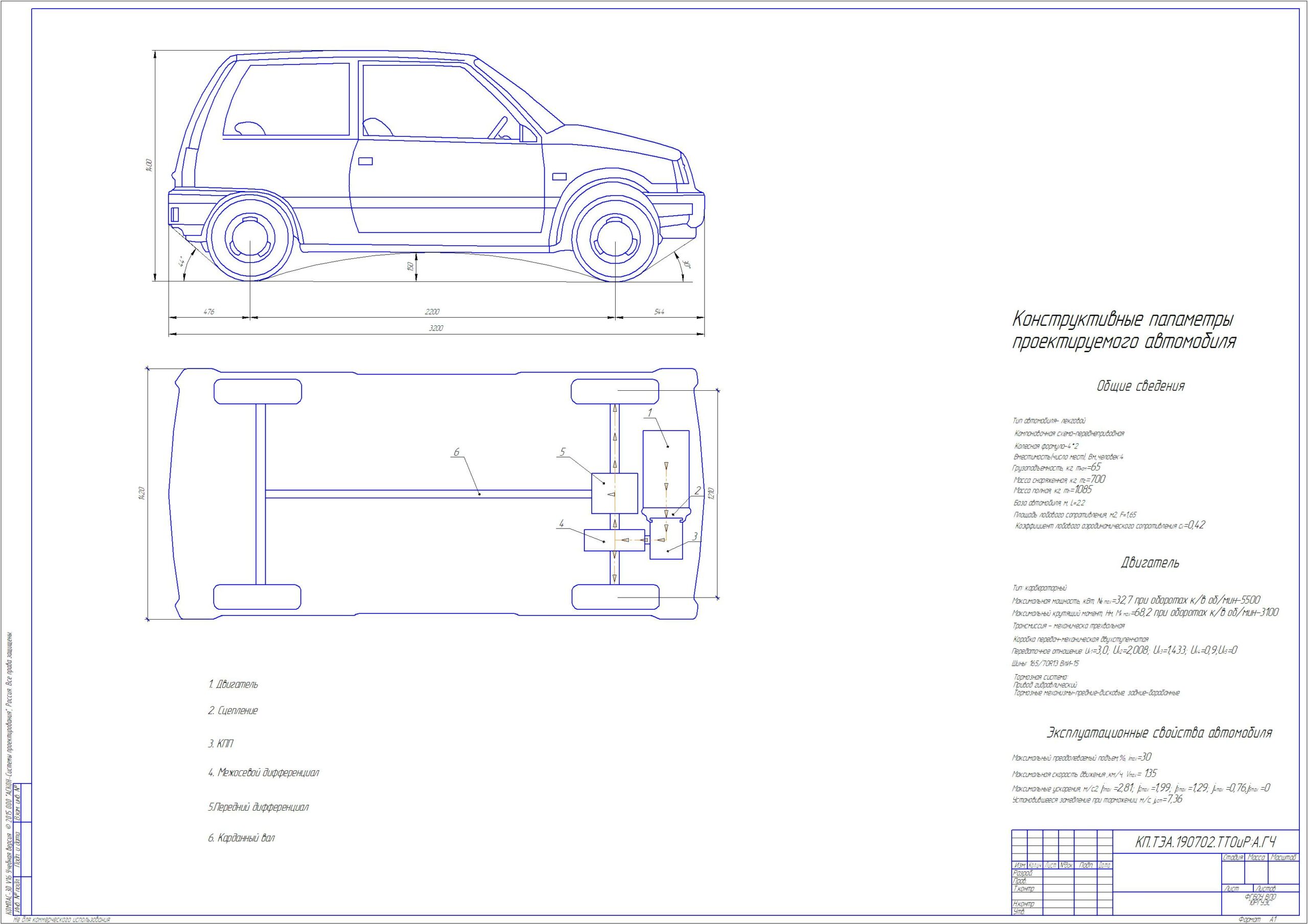This screenshot has width=1308, height=924.
Task: Select the track width dimension '1210'
Action: click(710, 493)
